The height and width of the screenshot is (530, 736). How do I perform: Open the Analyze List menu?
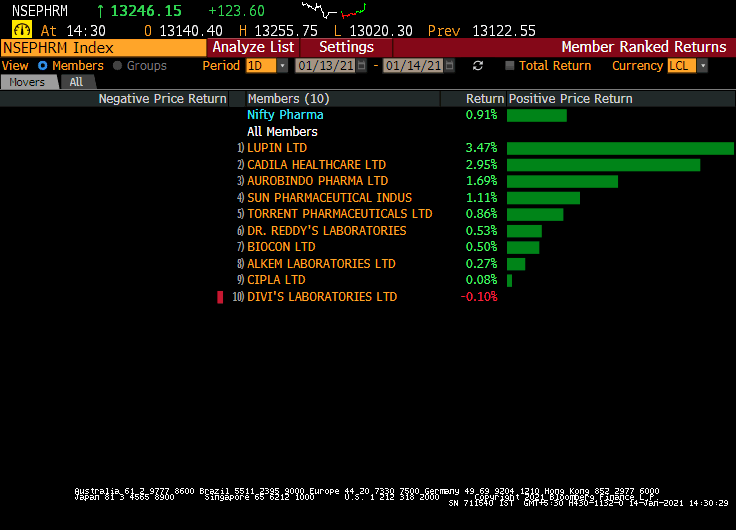point(253,47)
